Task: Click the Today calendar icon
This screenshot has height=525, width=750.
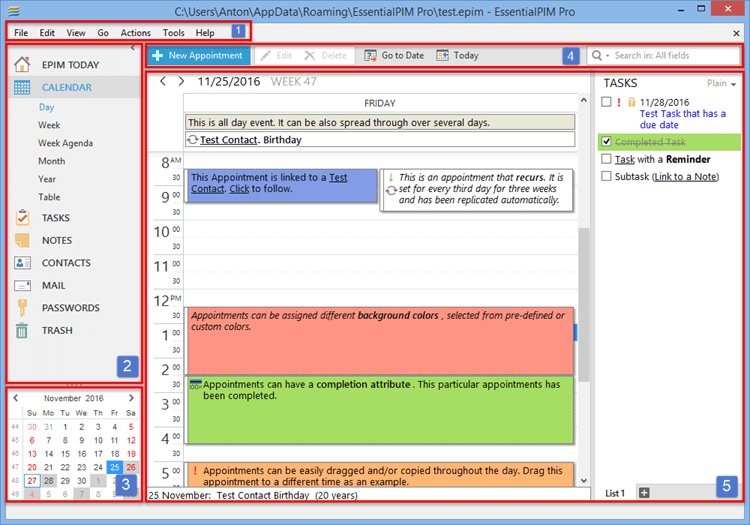Action: pos(442,55)
